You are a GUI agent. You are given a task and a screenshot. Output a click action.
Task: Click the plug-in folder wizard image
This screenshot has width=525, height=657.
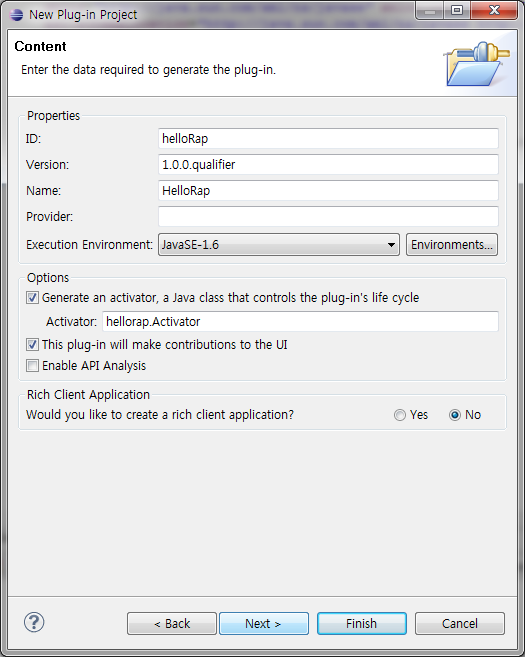point(476,64)
